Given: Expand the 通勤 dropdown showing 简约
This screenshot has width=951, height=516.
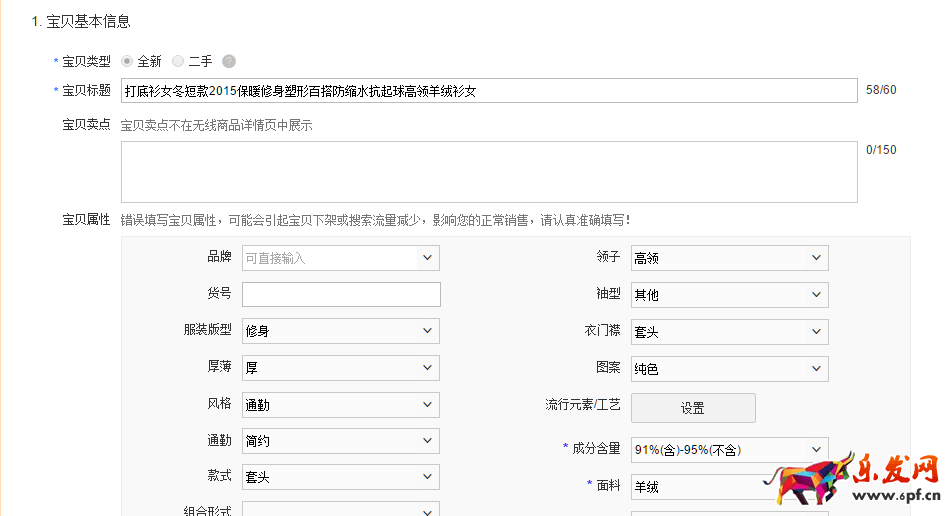Looking at the screenshot, I should (x=340, y=441).
